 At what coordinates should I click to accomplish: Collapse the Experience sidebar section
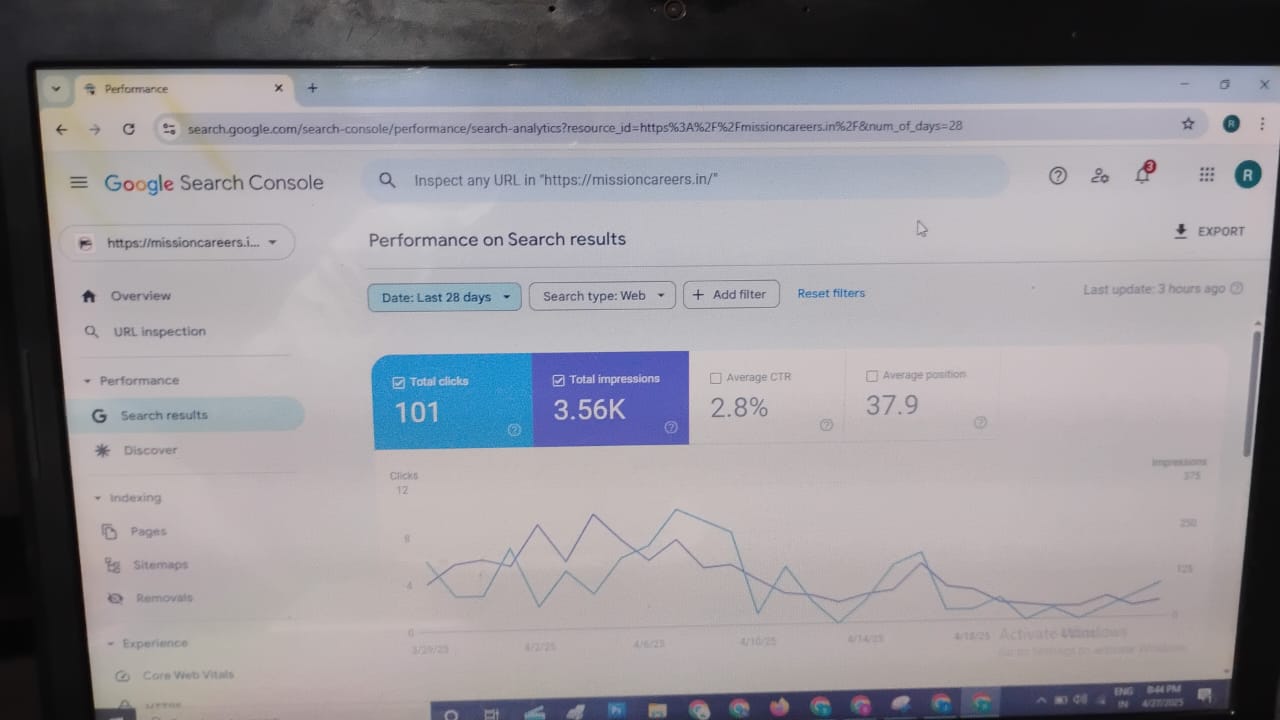coord(110,644)
